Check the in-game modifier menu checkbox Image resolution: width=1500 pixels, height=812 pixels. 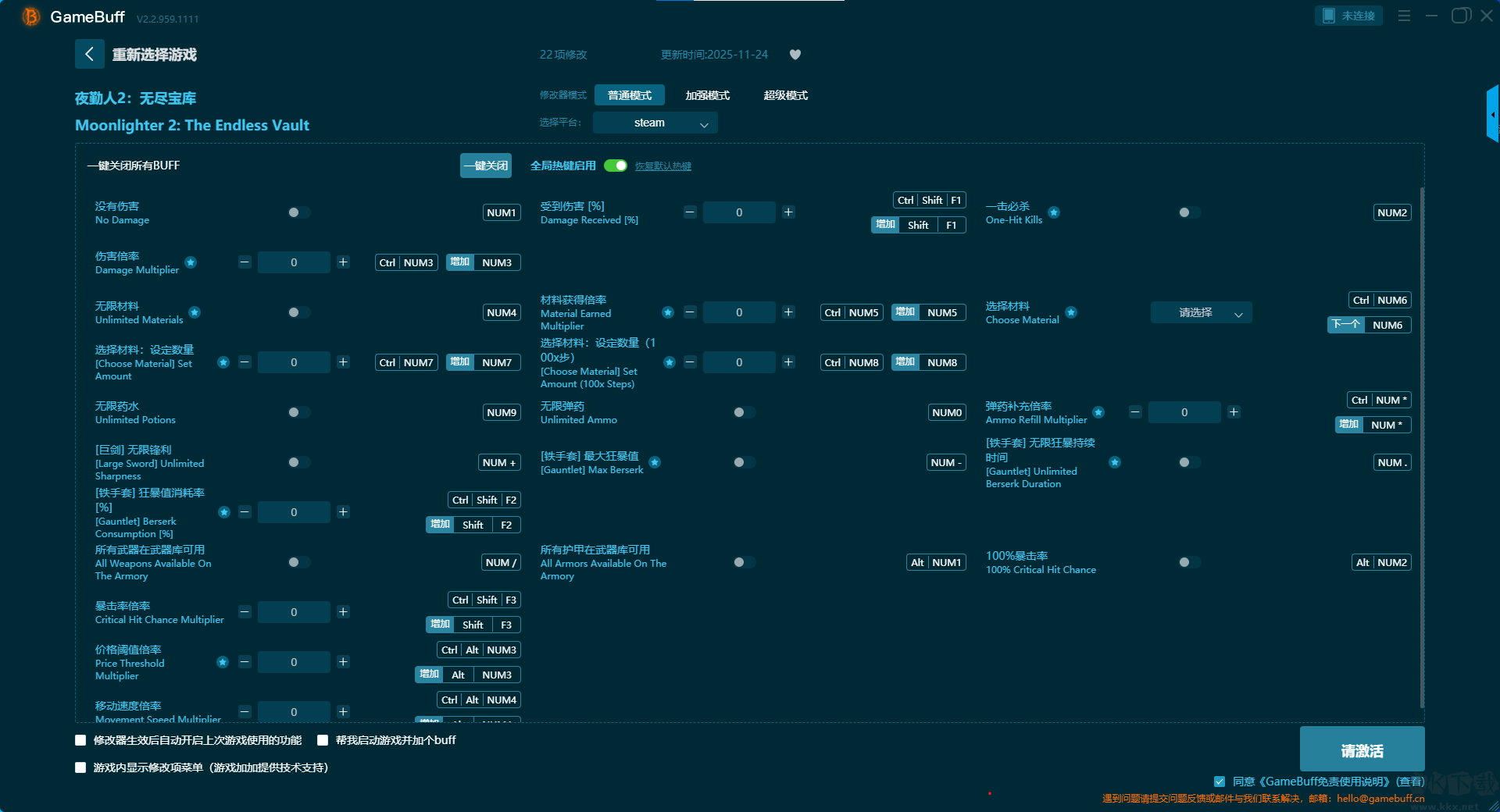[80, 767]
